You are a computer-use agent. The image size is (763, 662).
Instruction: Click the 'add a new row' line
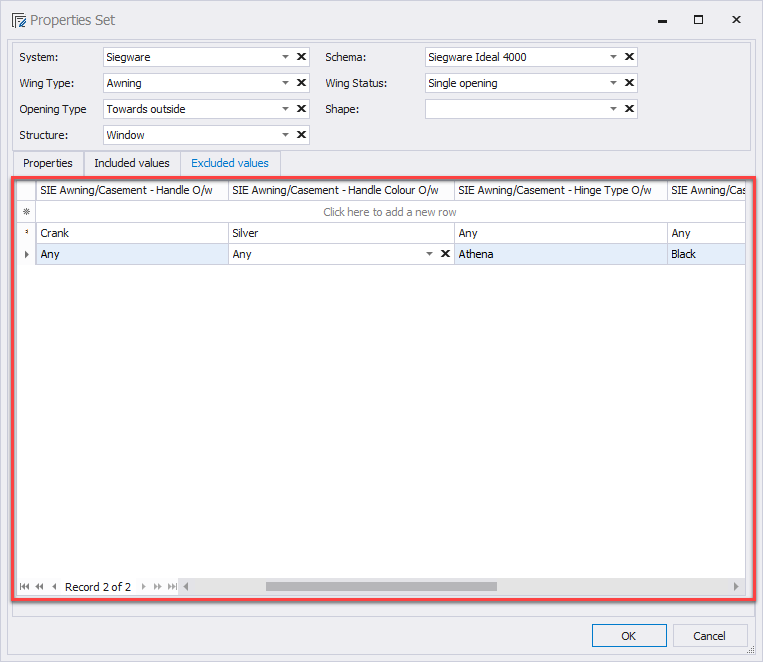pos(390,212)
